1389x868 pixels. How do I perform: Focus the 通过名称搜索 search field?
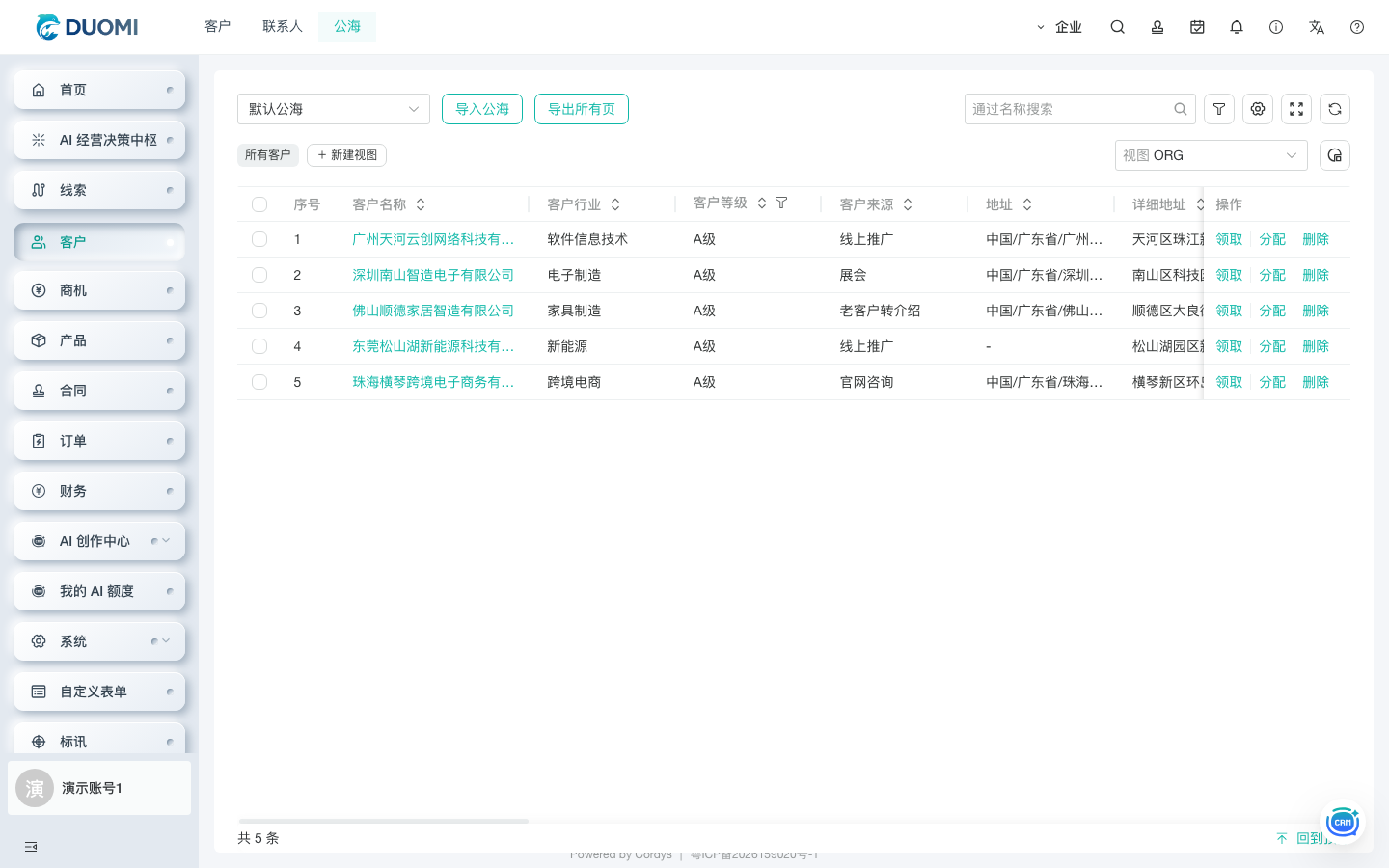(x=1080, y=109)
